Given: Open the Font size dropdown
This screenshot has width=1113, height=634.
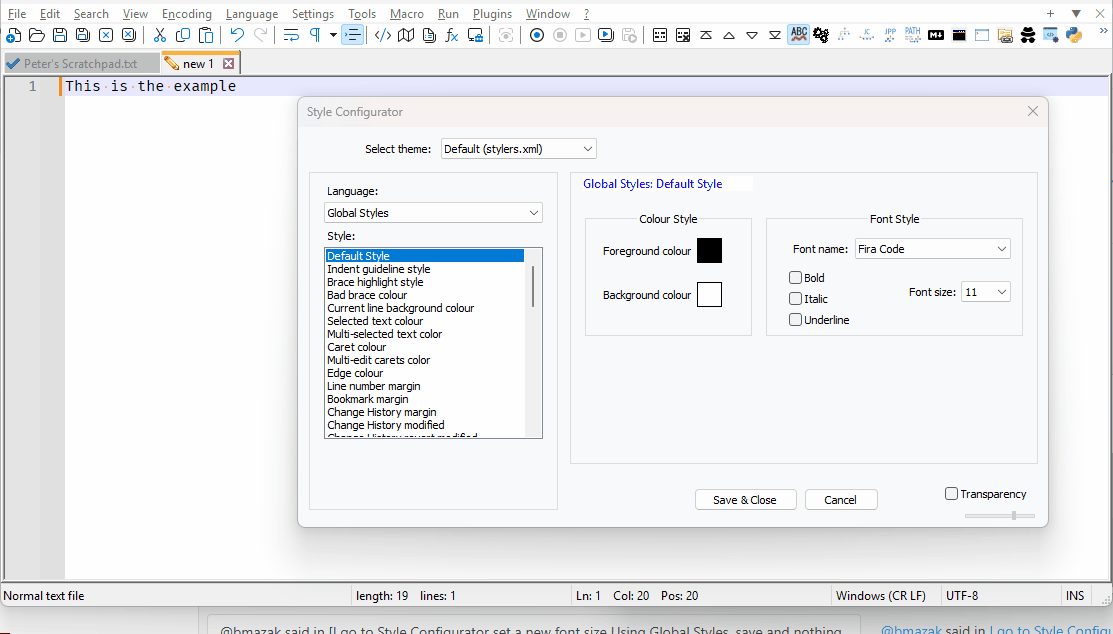Looking at the screenshot, I should pyautogui.click(x=985, y=292).
